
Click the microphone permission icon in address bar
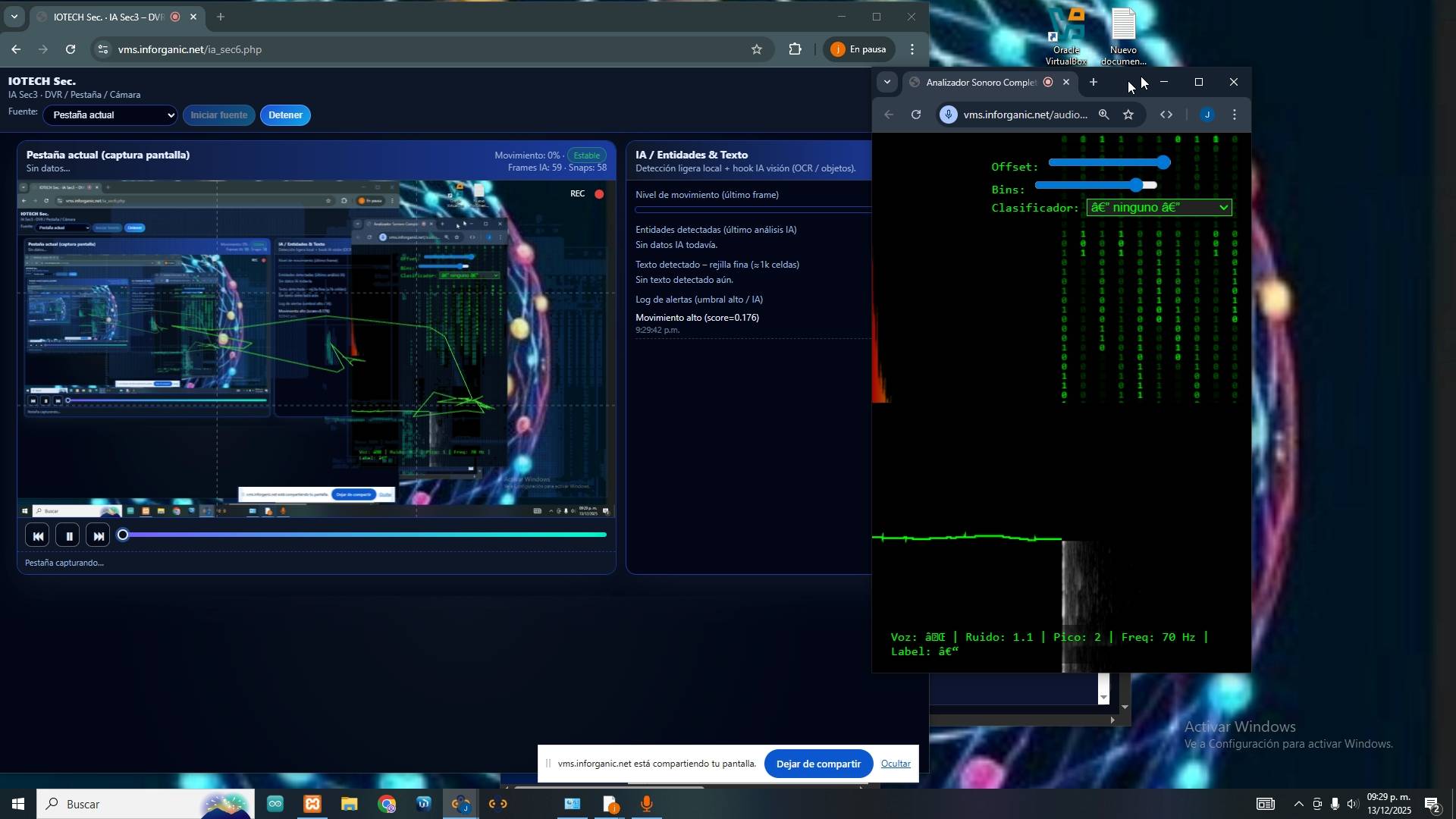click(948, 115)
